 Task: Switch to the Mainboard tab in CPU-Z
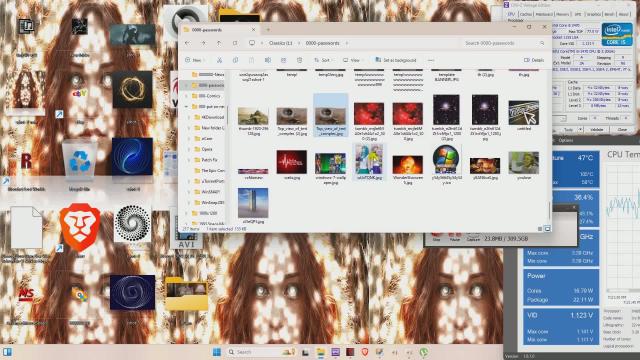[x=544, y=14]
